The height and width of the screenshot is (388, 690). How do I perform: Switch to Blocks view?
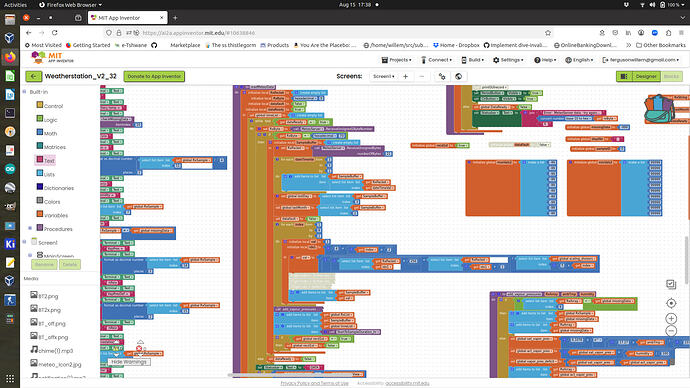click(x=672, y=76)
